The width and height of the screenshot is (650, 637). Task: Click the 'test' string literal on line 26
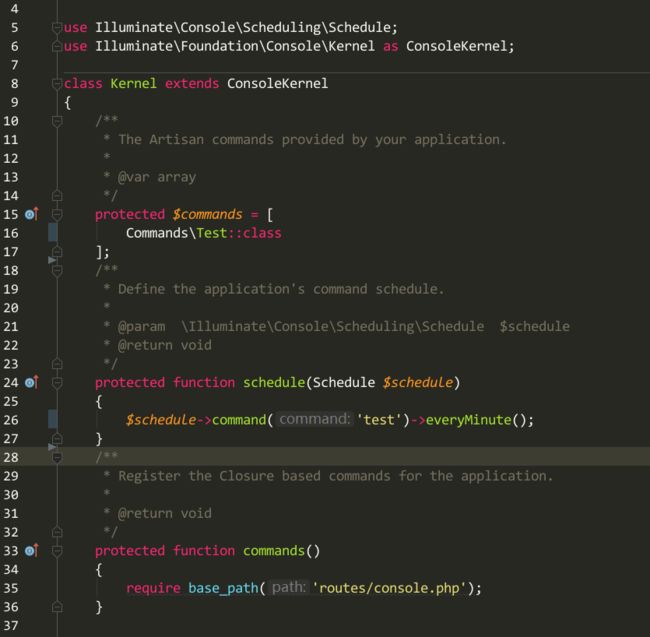(x=379, y=420)
